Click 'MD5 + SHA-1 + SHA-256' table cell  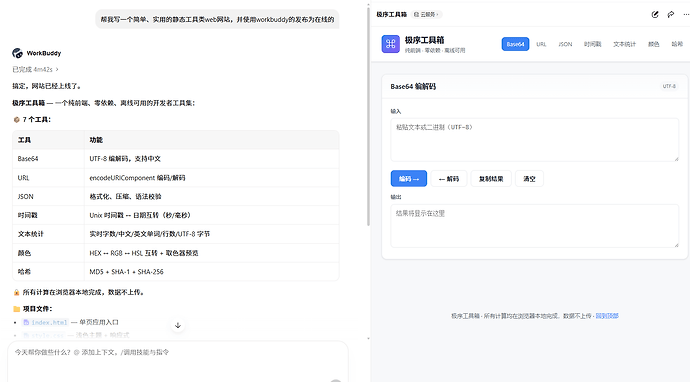tap(212, 272)
